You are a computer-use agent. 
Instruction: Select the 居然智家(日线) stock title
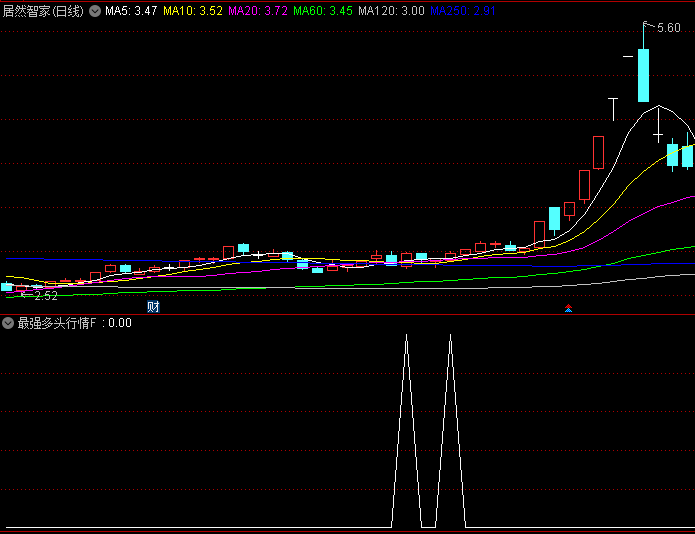[43, 11]
